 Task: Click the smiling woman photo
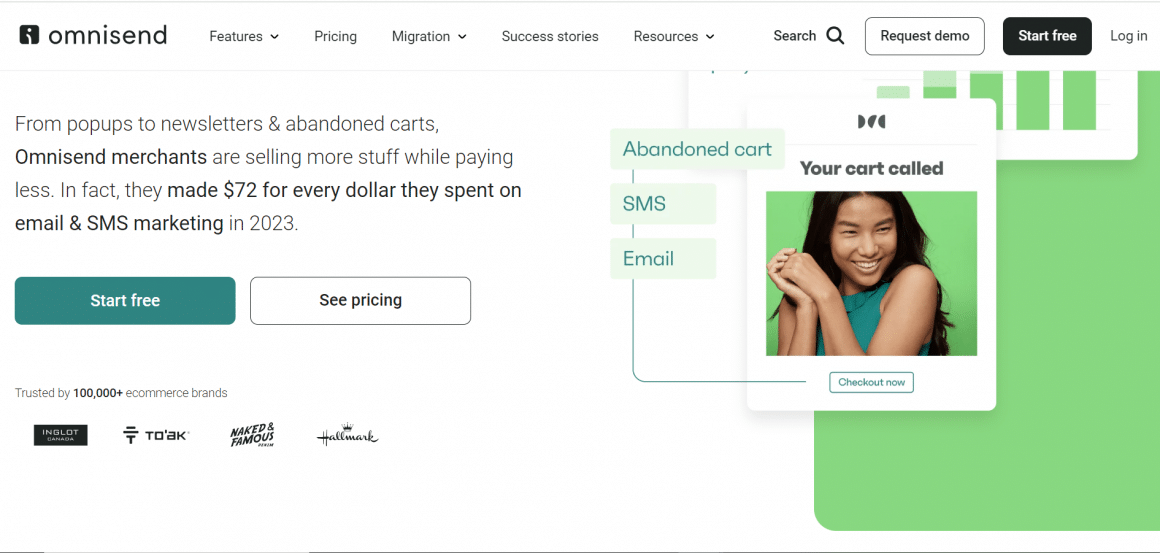(871, 273)
